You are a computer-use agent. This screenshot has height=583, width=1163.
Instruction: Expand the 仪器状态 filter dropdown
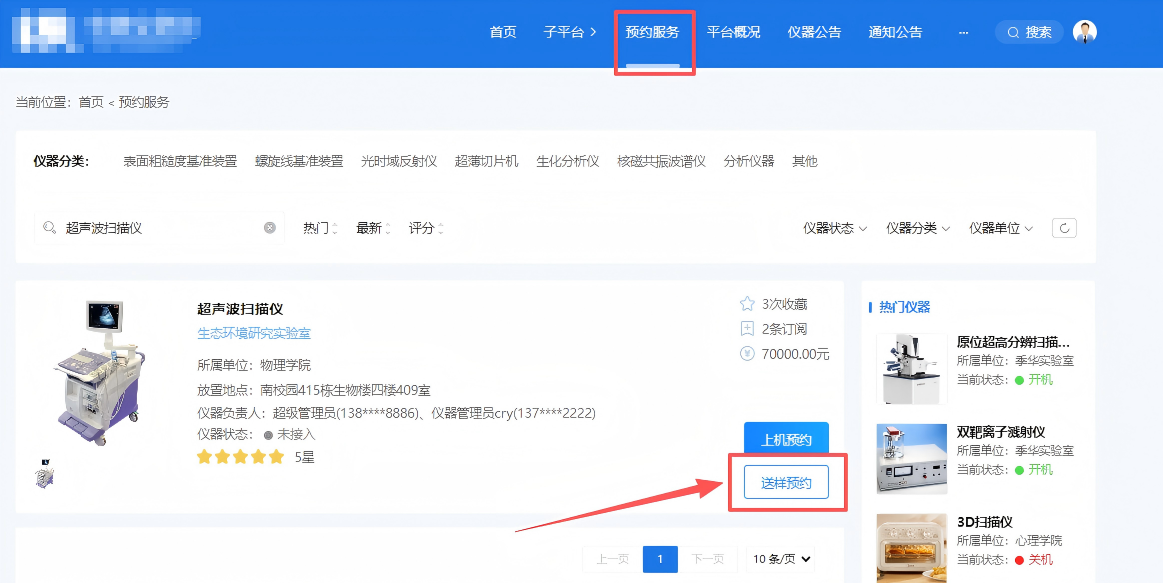pyautogui.click(x=834, y=228)
